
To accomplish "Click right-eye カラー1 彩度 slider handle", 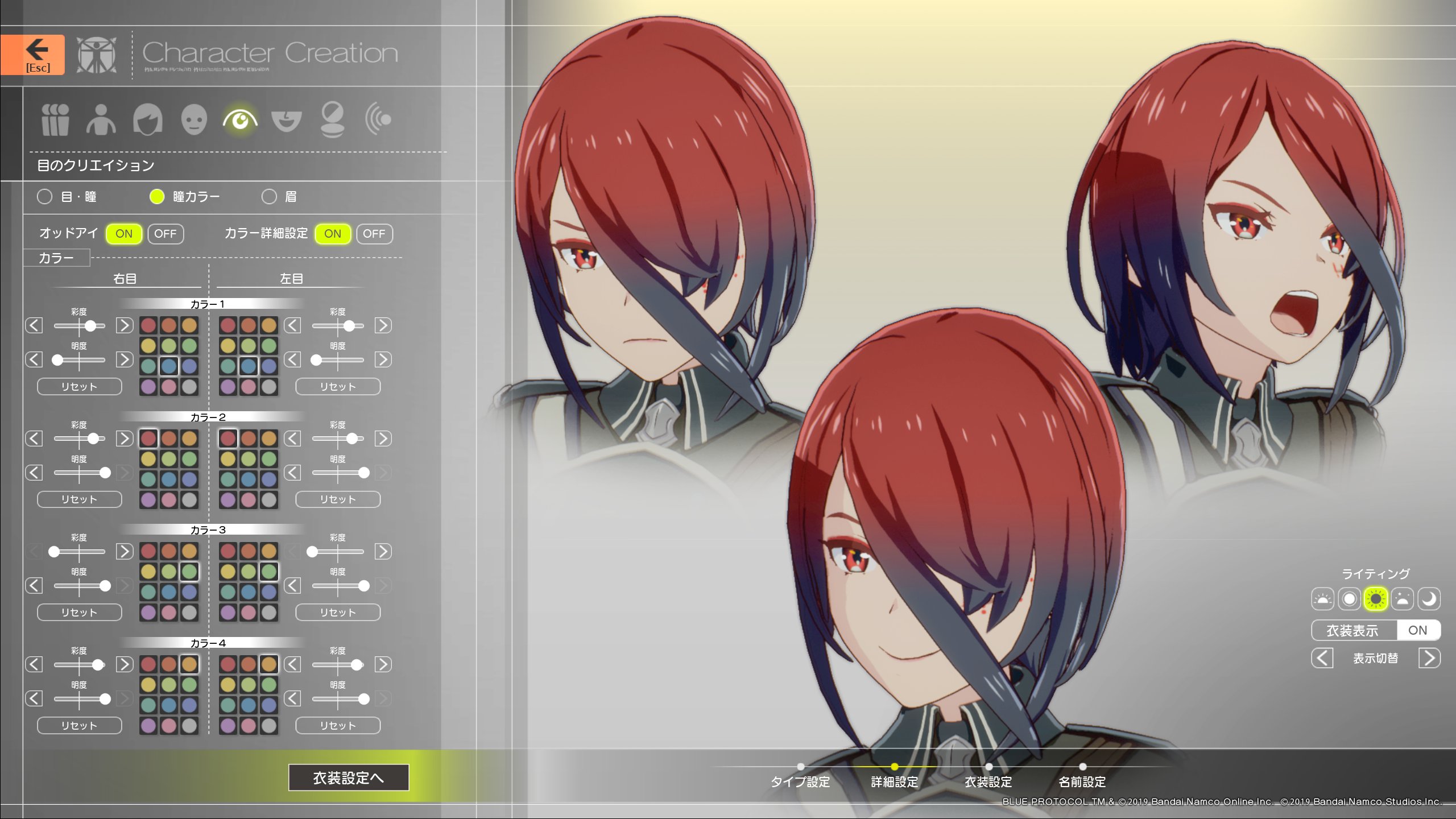I will click(x=90, y=326).
